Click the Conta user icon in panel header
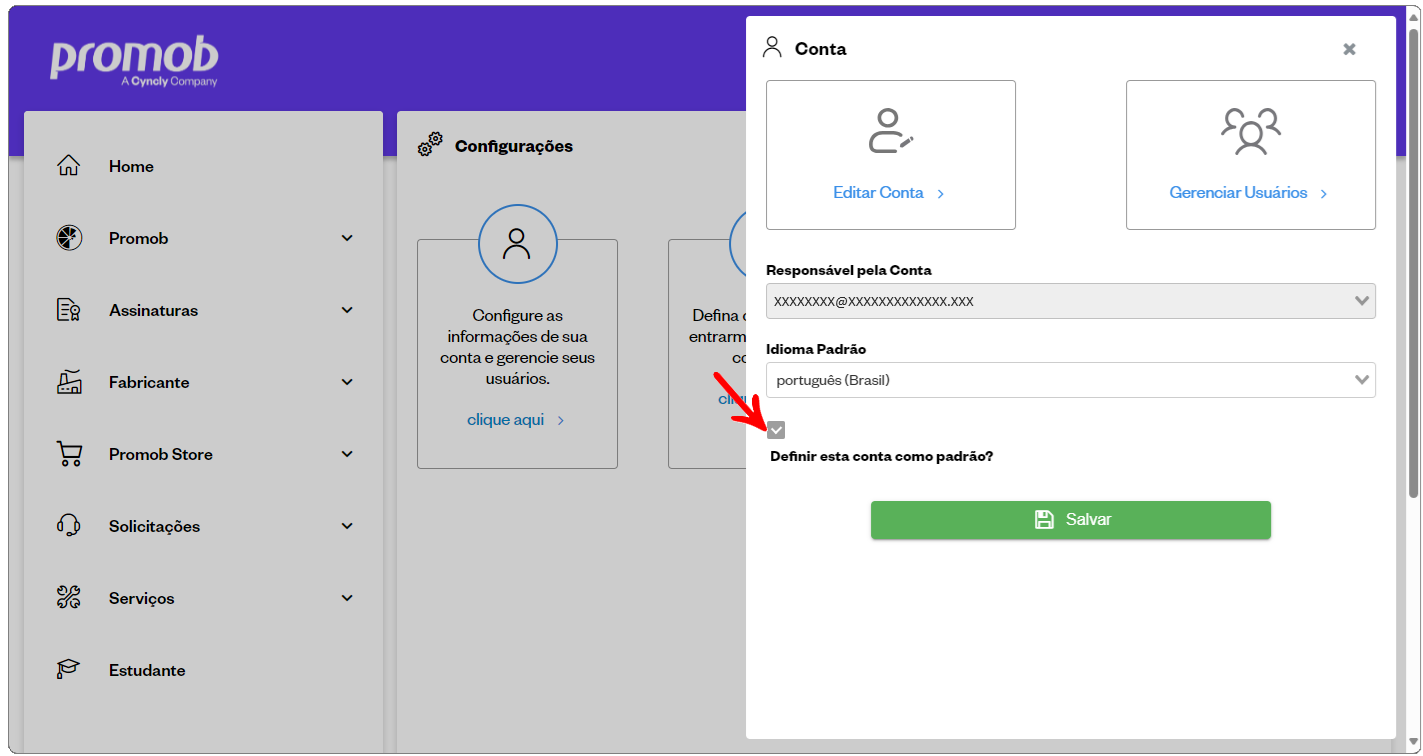The width and height of the screenshot is (1423, 756). (x=772, y=47)
